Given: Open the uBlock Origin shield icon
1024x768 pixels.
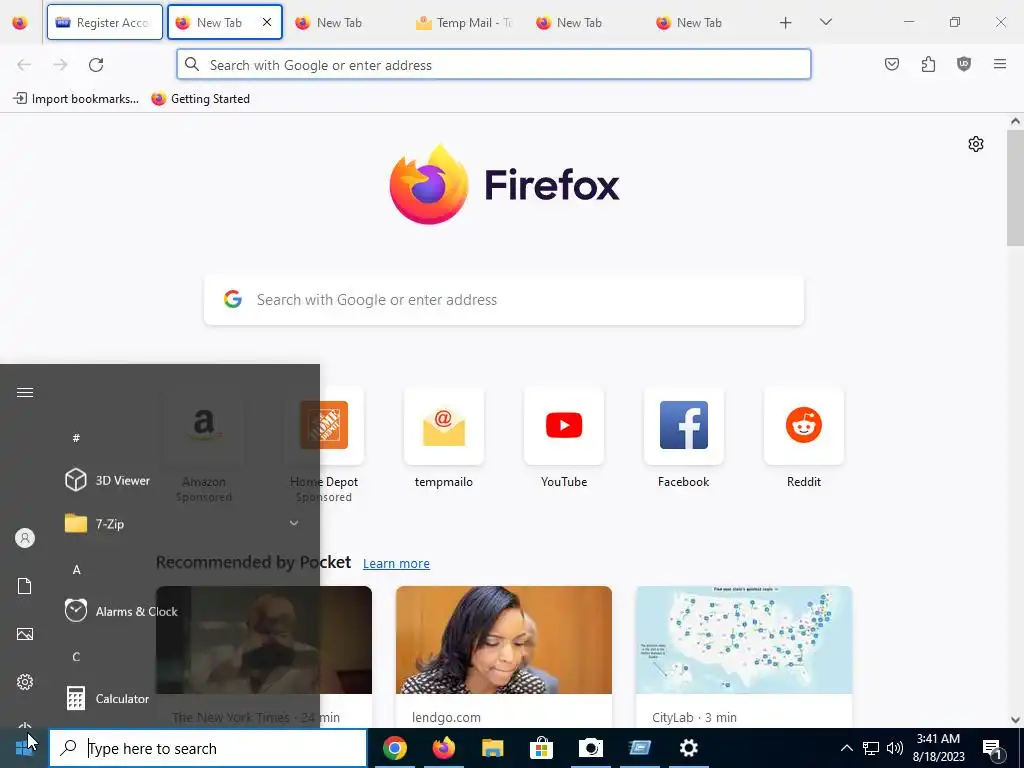Looking at the screenshot, I should 964,64.
